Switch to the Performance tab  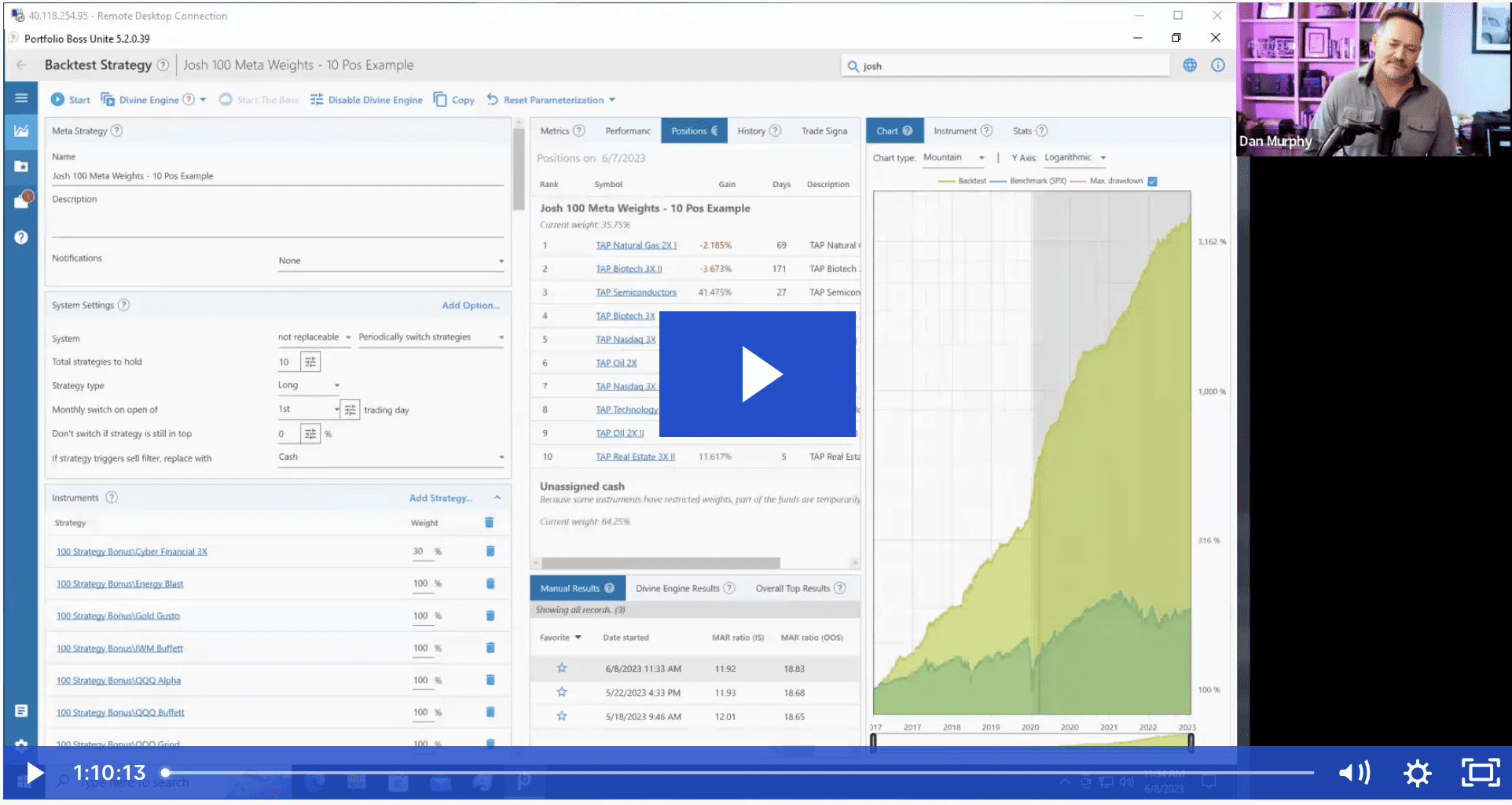(628, 130)
